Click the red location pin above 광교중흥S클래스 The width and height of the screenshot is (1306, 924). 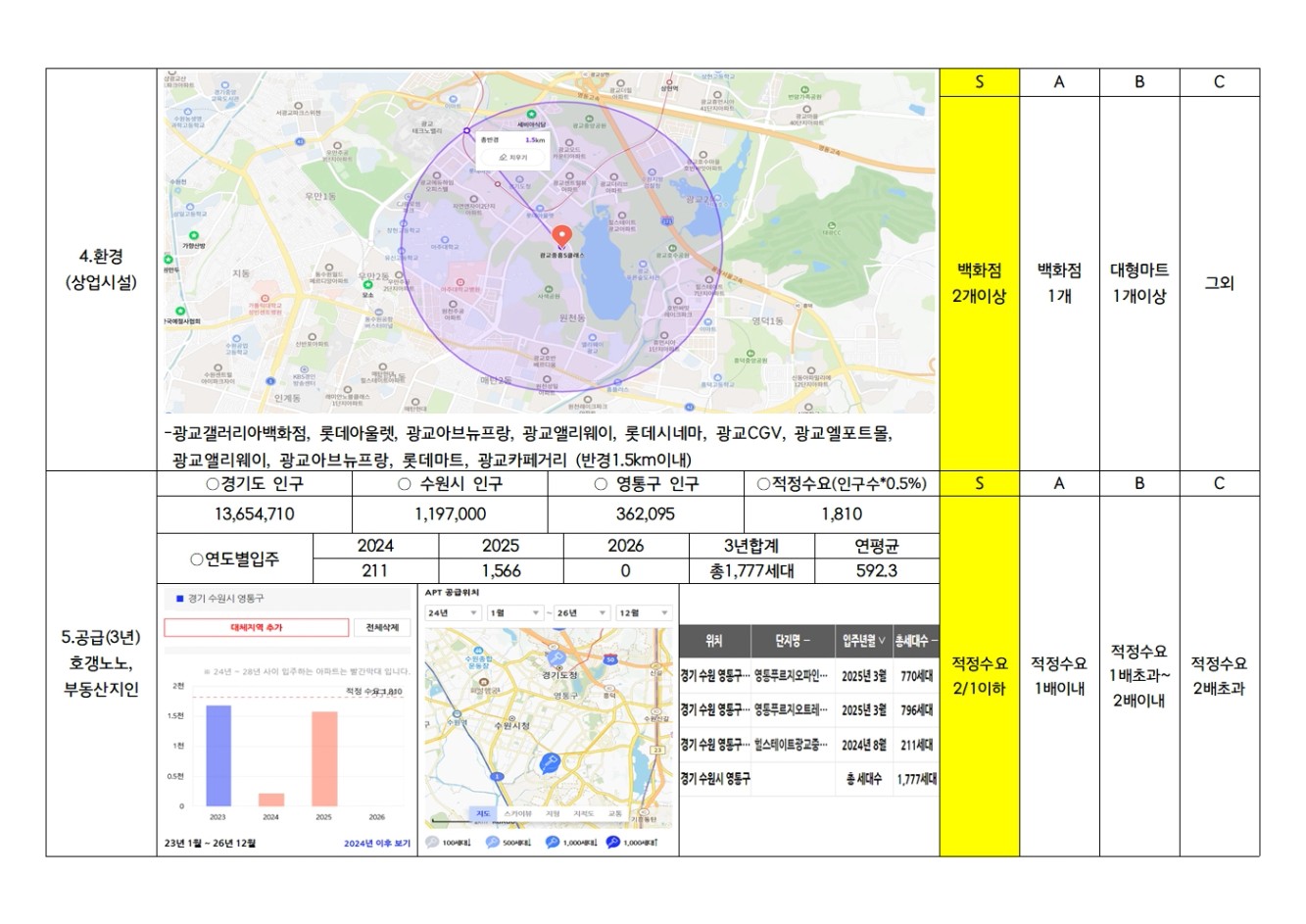[x=561, y=235]
